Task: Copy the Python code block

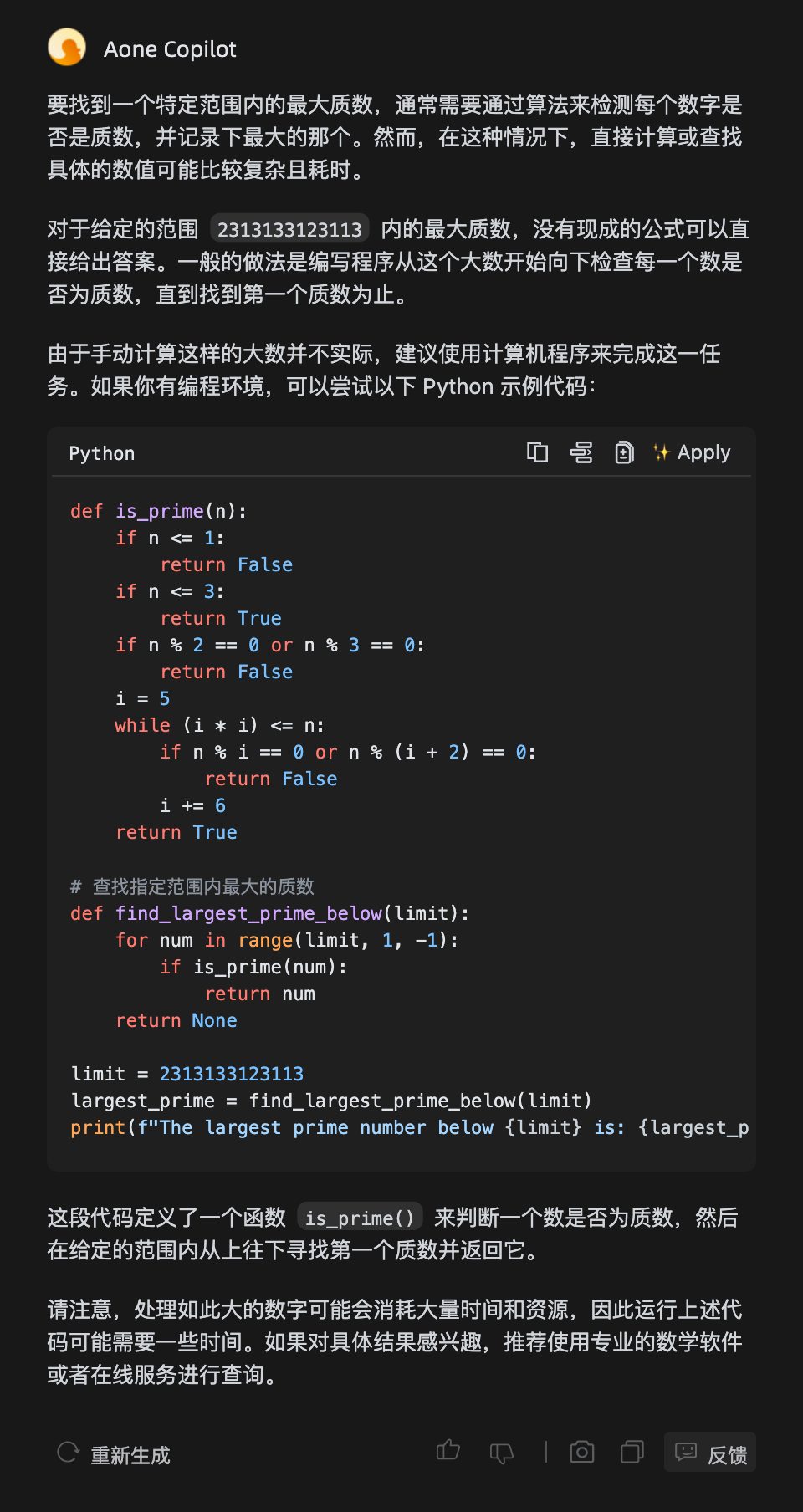Action: pos(537,452)
